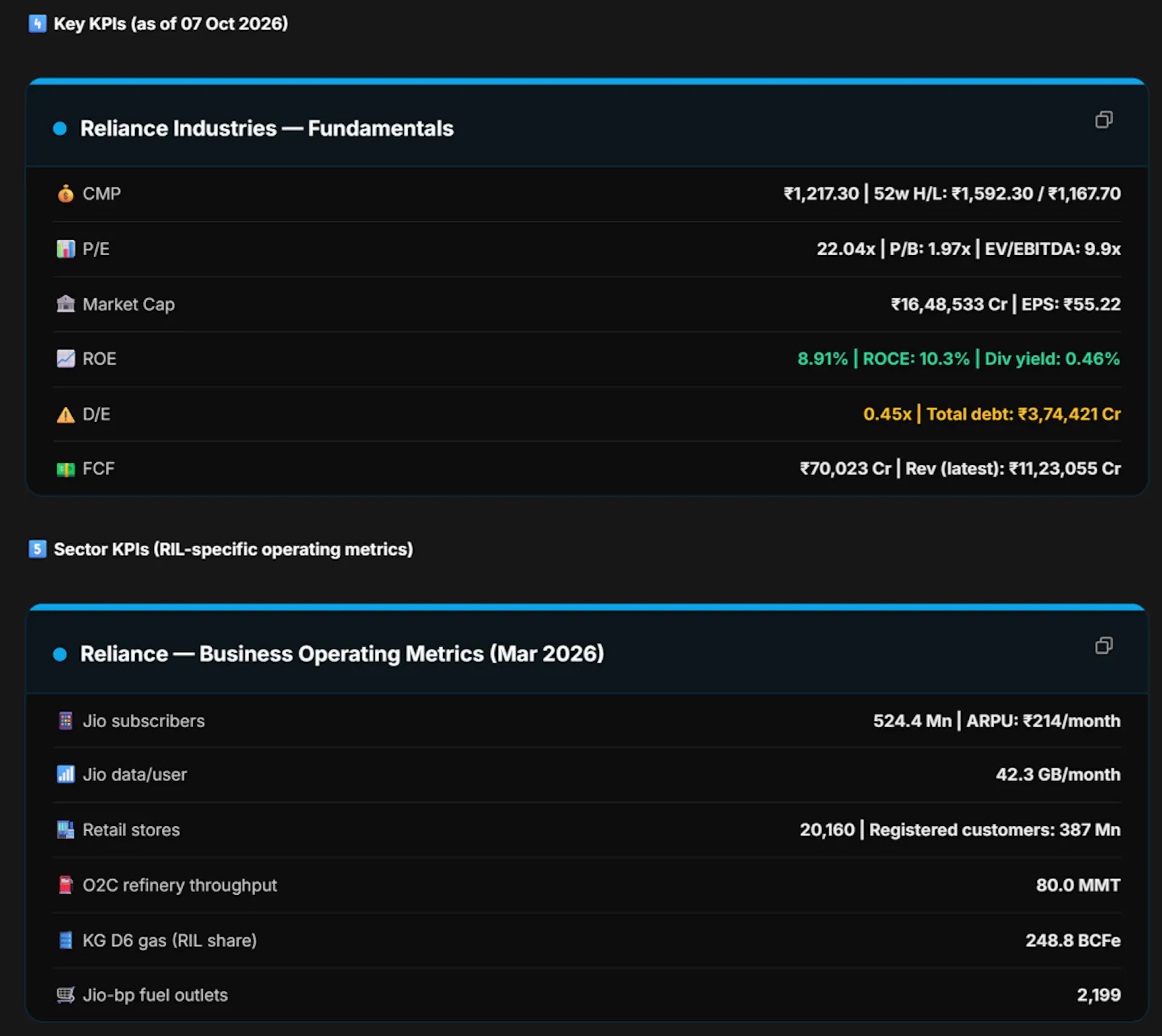The height and width of the screenshot is (1036, 1162).
Task: Select the yellow D/E value 0.45x line
Action: [x=992, y=414]
